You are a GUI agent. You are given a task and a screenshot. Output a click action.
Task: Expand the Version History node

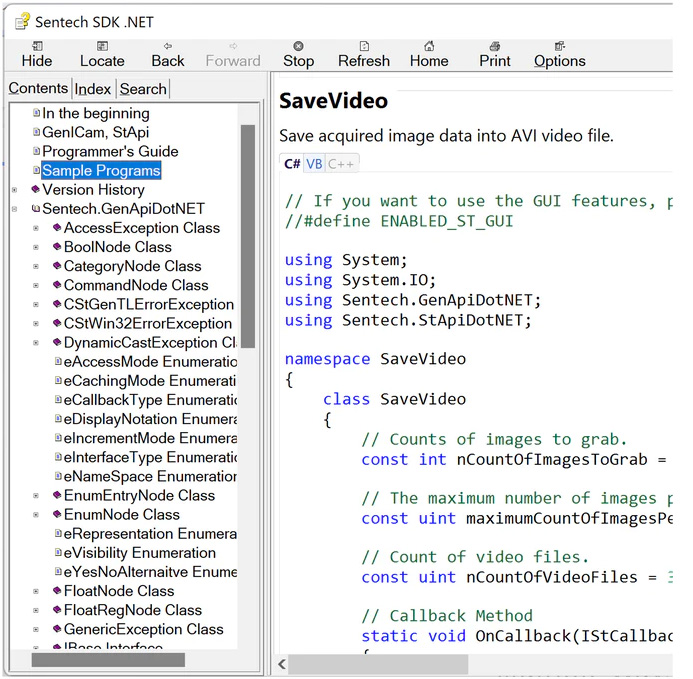pos(14,190)
